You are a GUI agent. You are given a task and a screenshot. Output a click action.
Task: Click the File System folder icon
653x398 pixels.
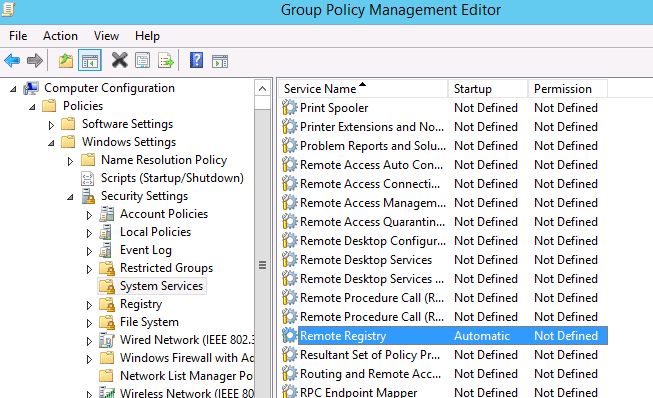click(x=107, y=322)
